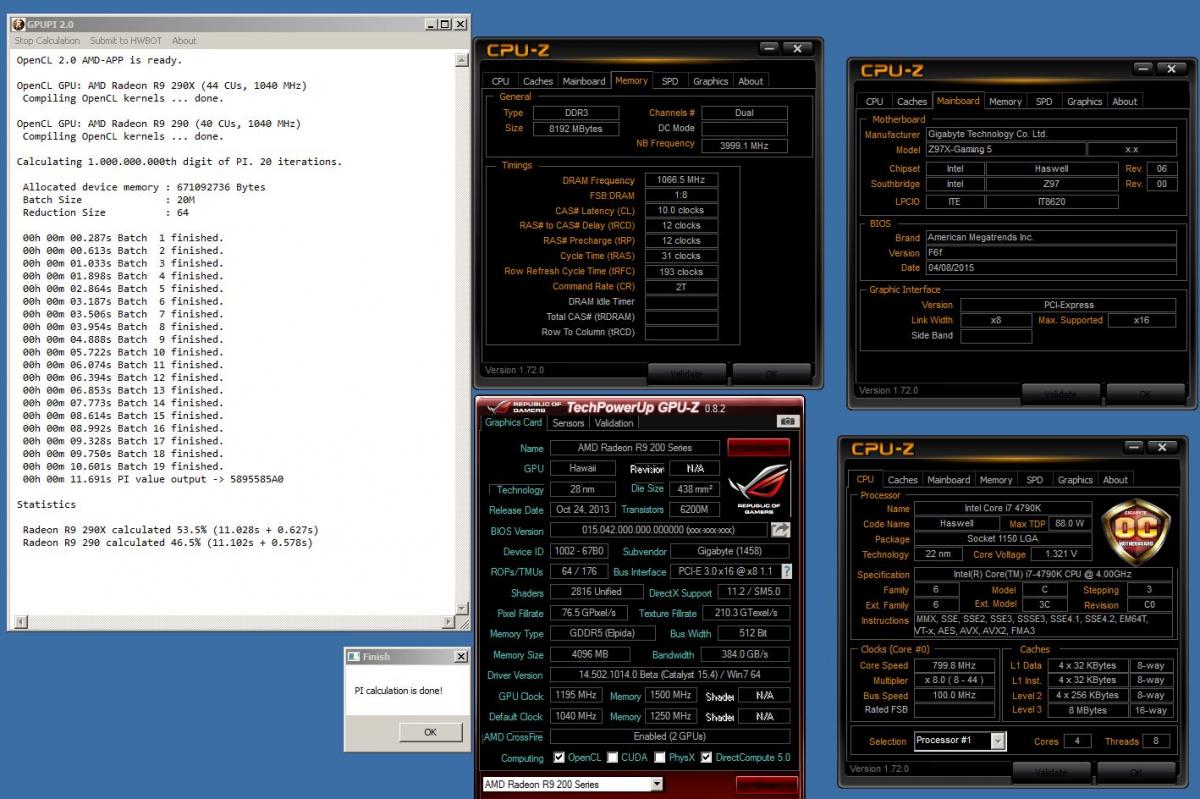Click the motherboard Model 'Z97X-Gaming 5' field
This screenshot has width=1200, height=799.
1003,149
